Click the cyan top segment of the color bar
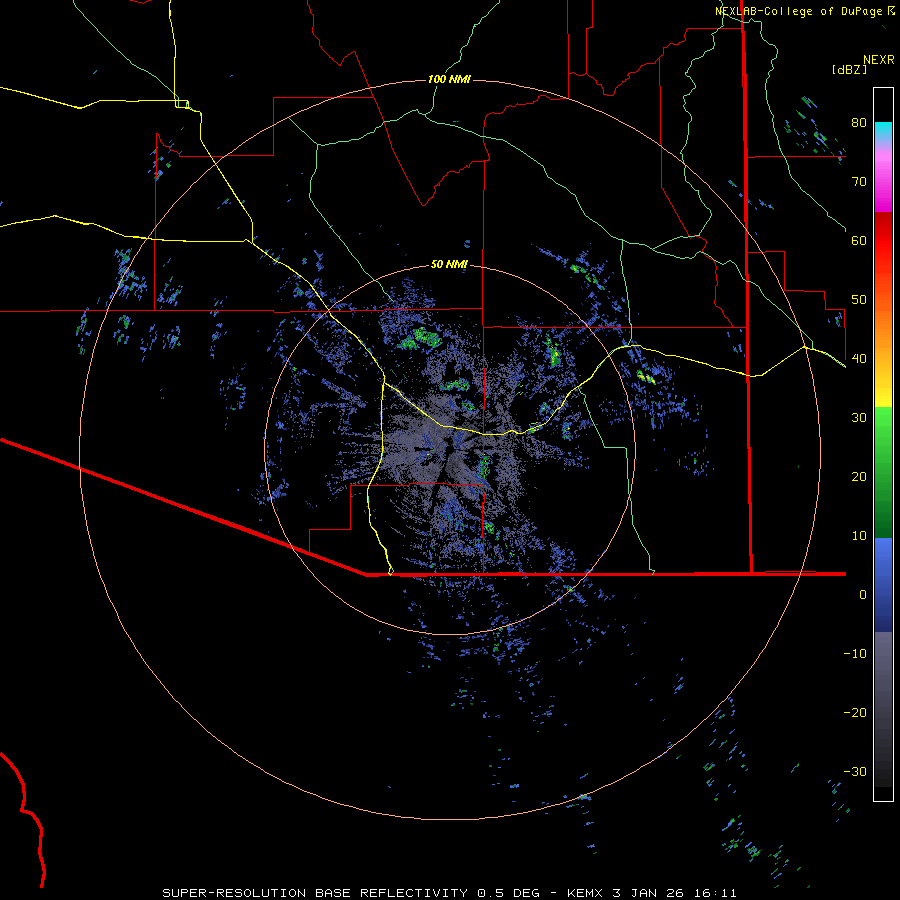Image resolution: width=900 pixels, height=900 pixels. coord(883,132)
